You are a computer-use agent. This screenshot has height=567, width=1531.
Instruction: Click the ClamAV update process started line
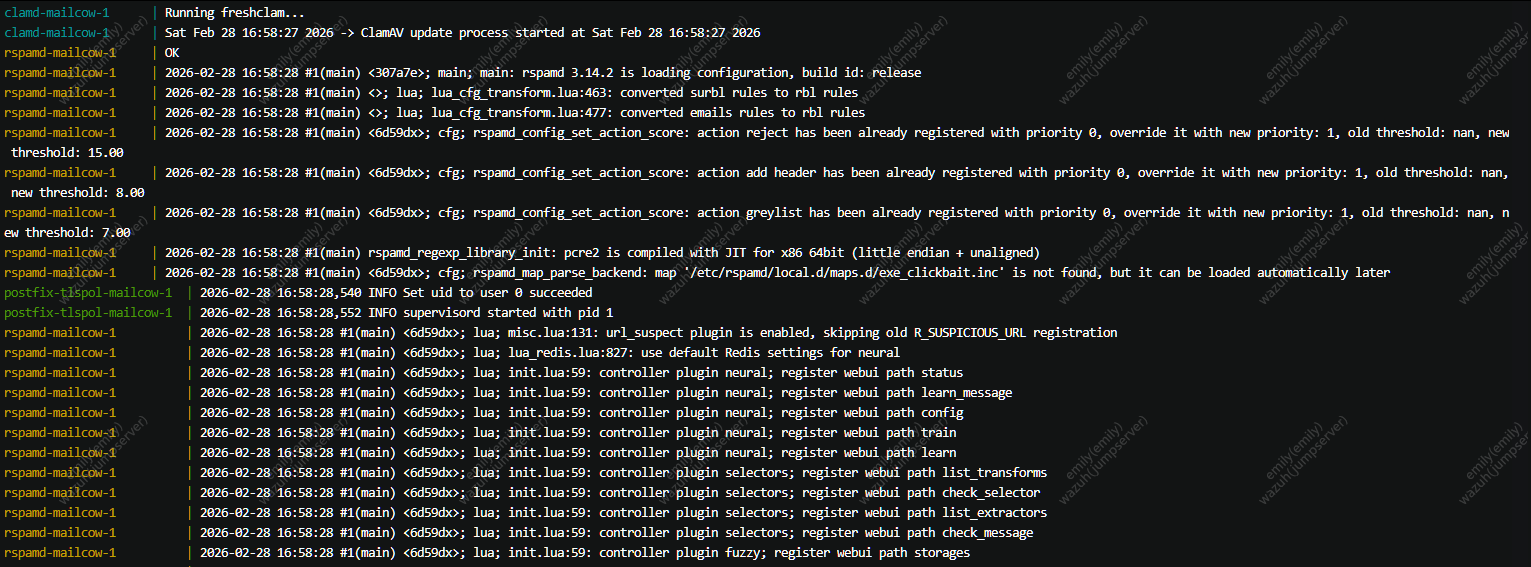click(x=462, y=33)
